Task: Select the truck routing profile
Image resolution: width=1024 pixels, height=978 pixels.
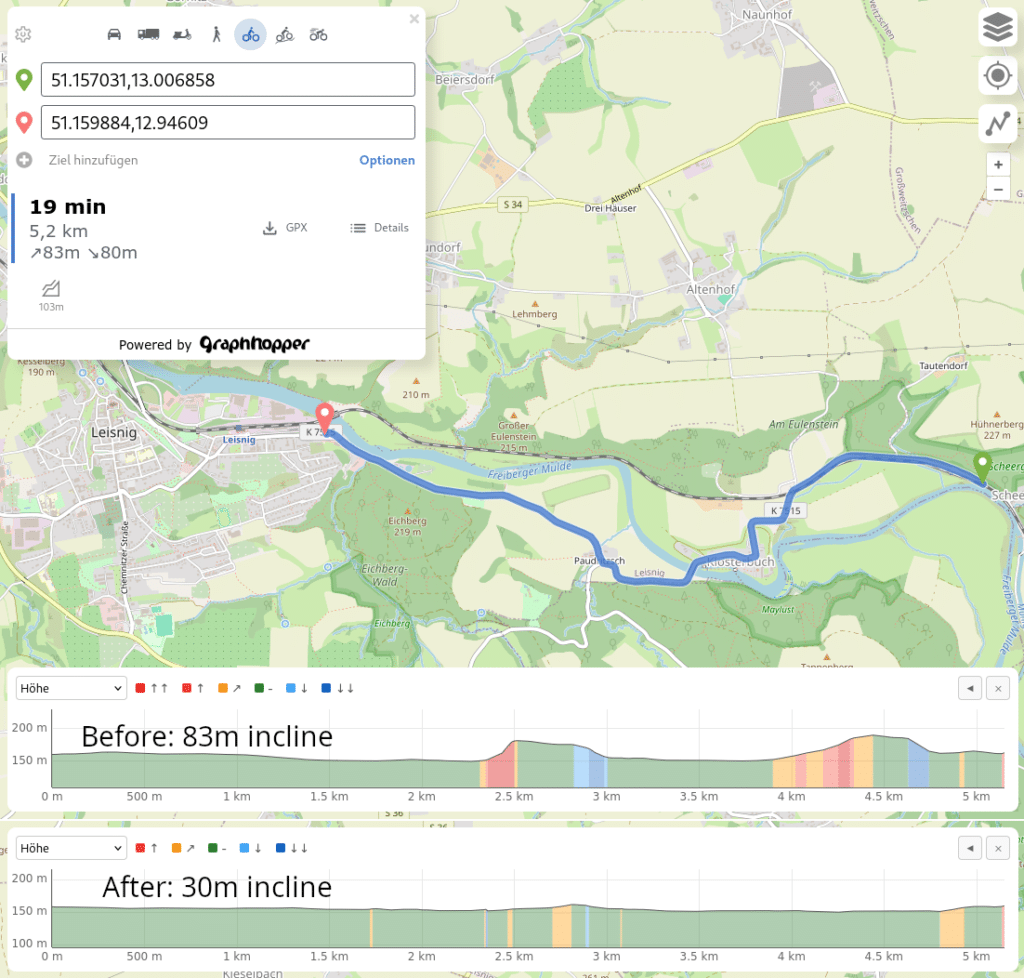Action: pyautogui.click(x=148, y=35)
